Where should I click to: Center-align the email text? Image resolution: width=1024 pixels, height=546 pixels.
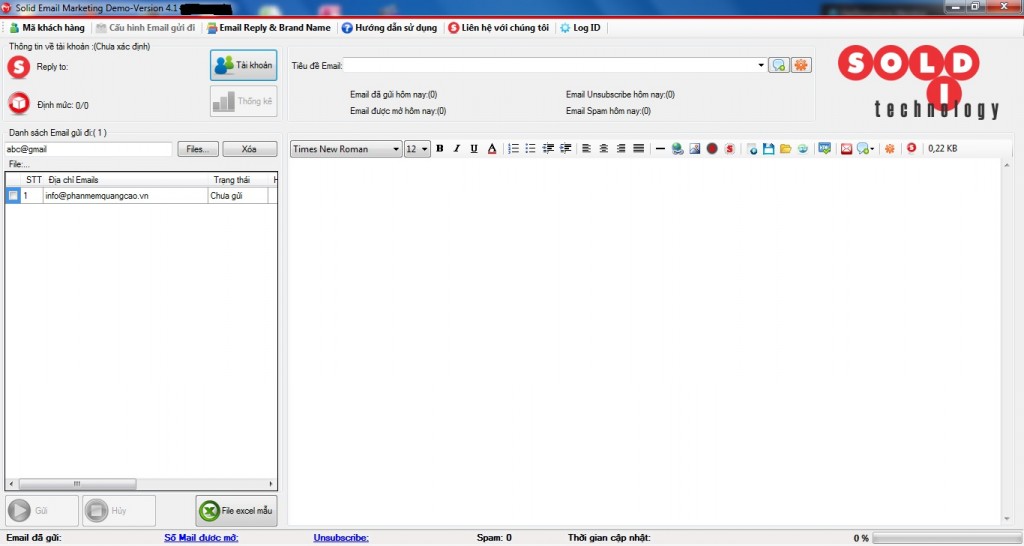click(603, 149)
